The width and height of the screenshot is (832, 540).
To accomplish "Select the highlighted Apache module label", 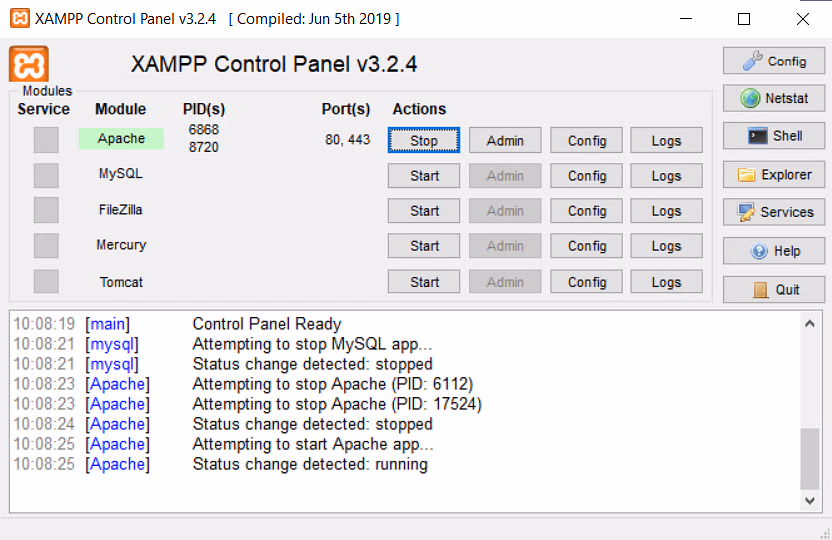I will pyautogui.click(x=121, y=138).
